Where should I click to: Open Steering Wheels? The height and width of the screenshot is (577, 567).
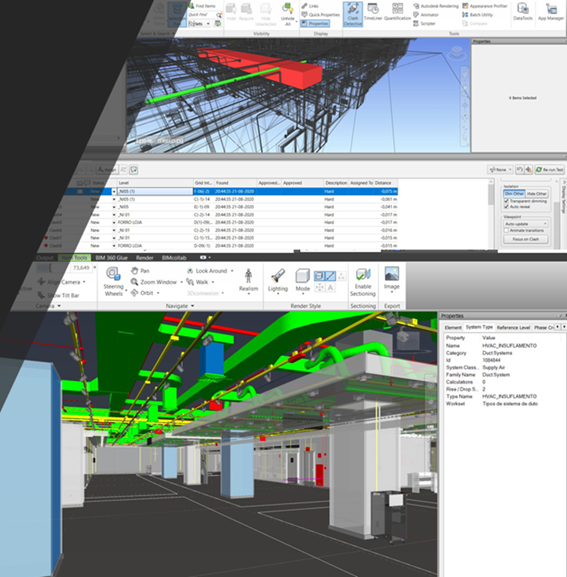[113, 282]
